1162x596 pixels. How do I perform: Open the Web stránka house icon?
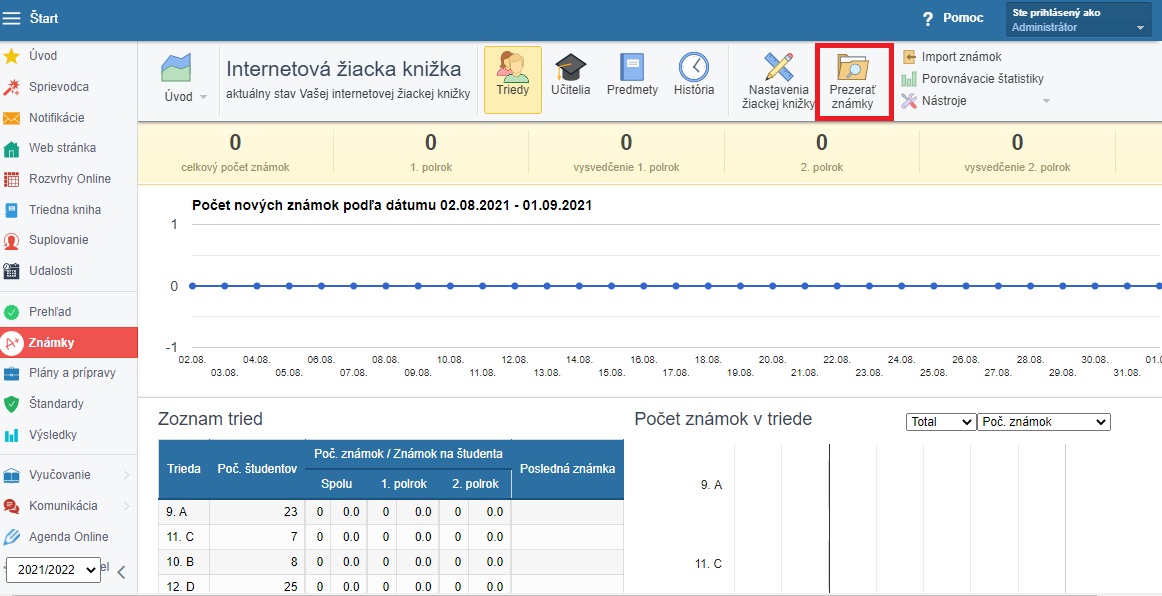(x=11, y=148)
